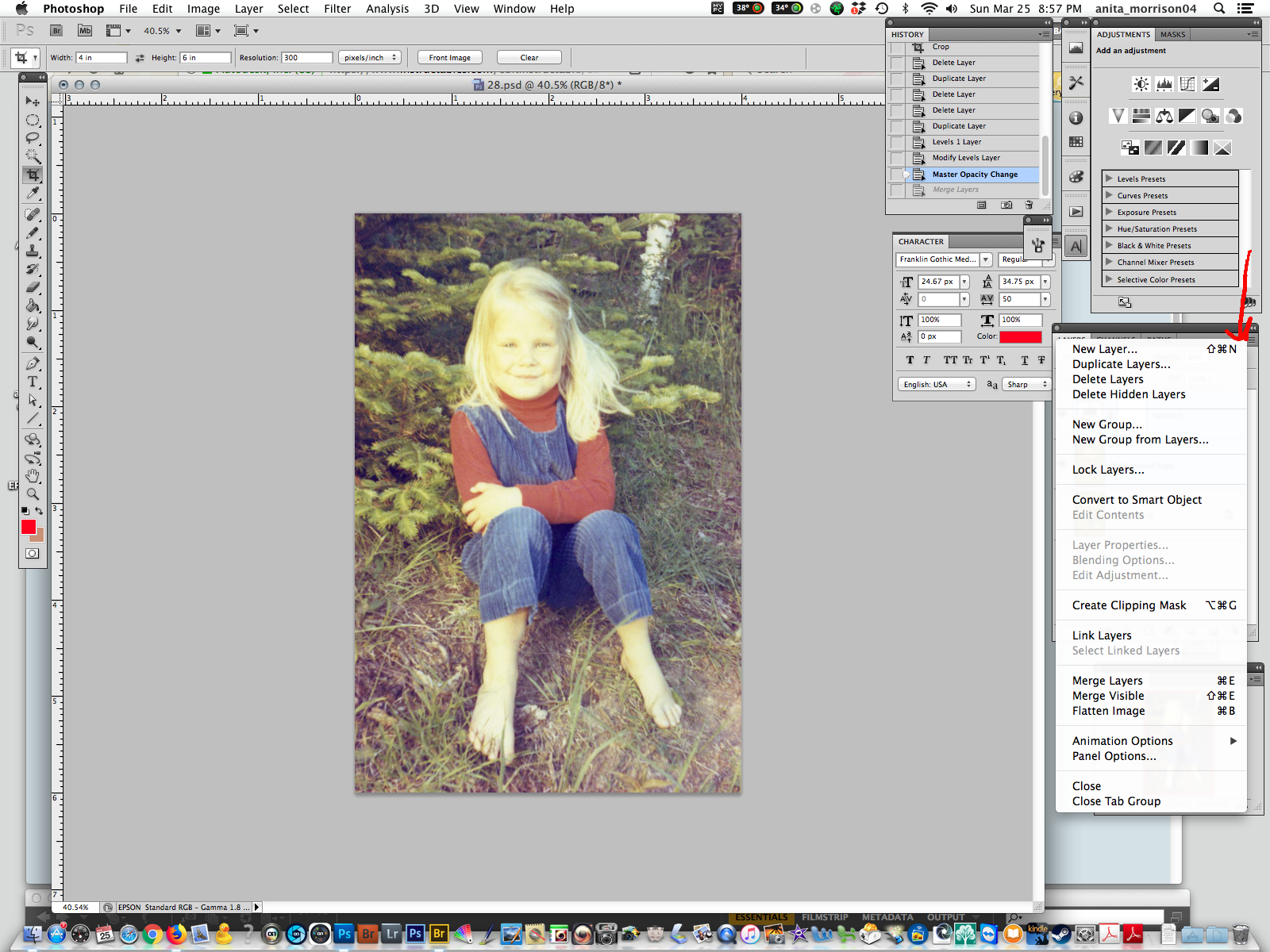Open the Image menu
This screenshot has width=1270, height=952.
(x=203, y=9)
